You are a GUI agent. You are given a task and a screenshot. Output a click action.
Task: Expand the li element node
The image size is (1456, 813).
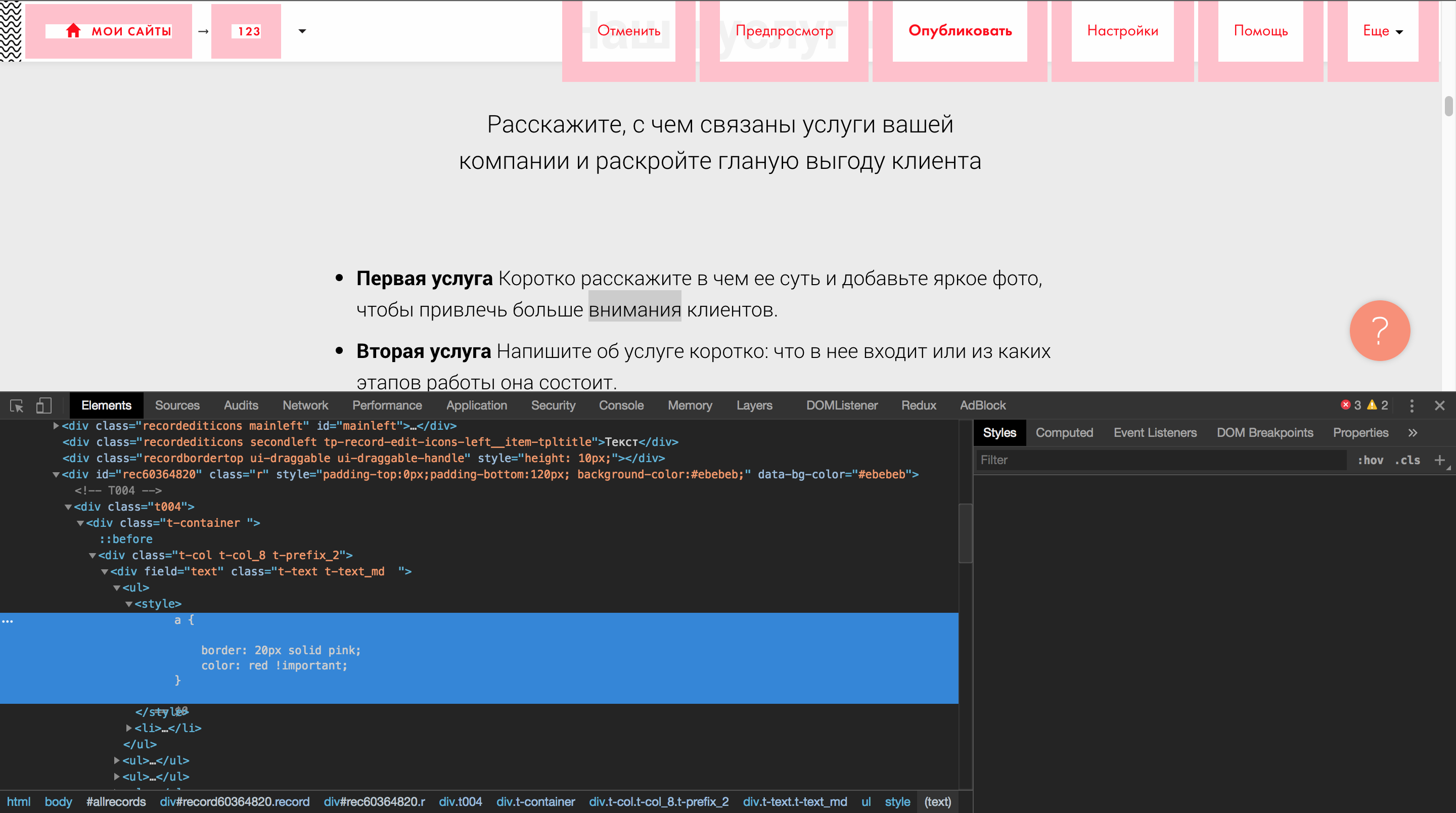tap(129, 728)
